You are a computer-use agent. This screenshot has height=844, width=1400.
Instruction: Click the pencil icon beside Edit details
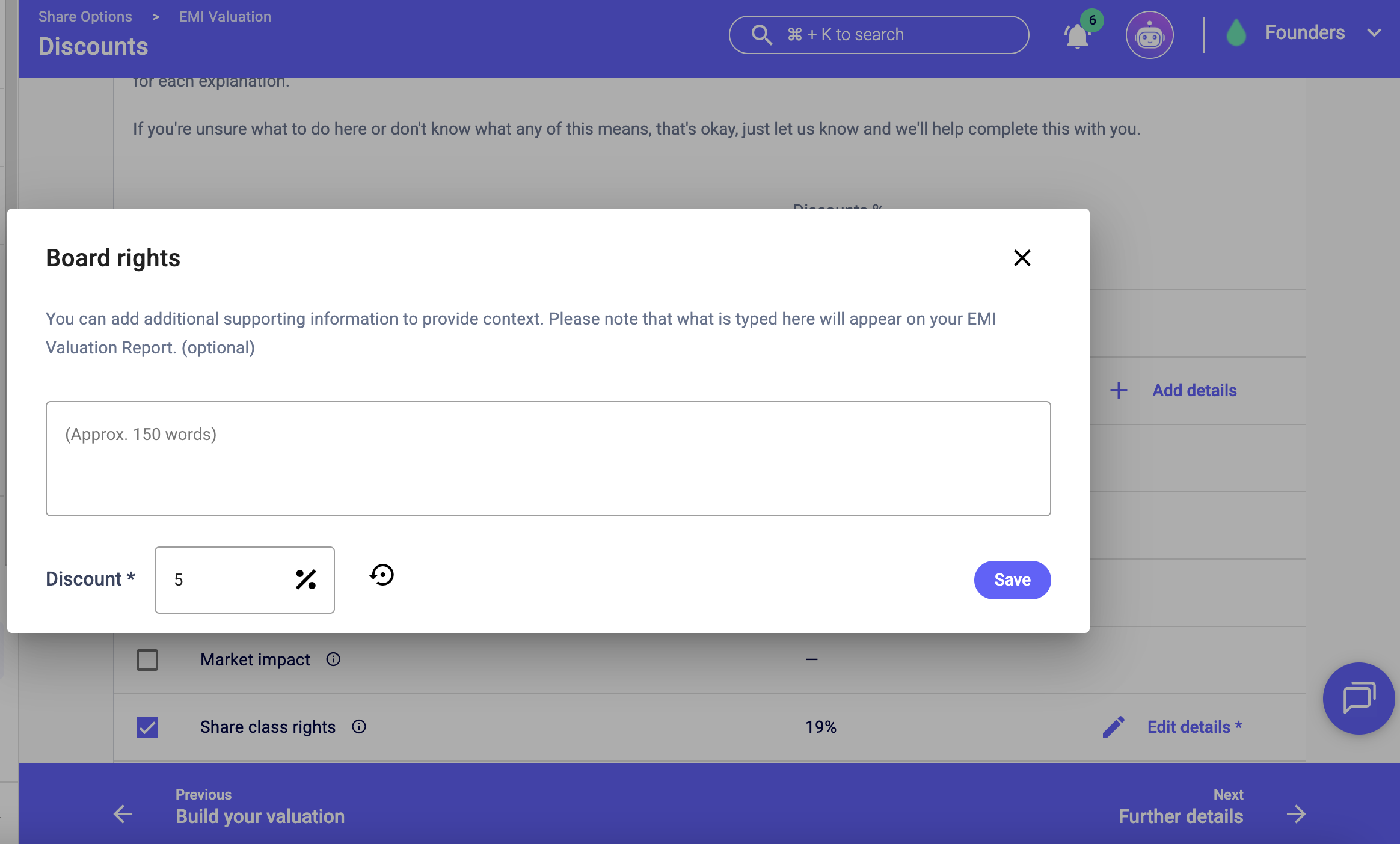point(1113,727)
